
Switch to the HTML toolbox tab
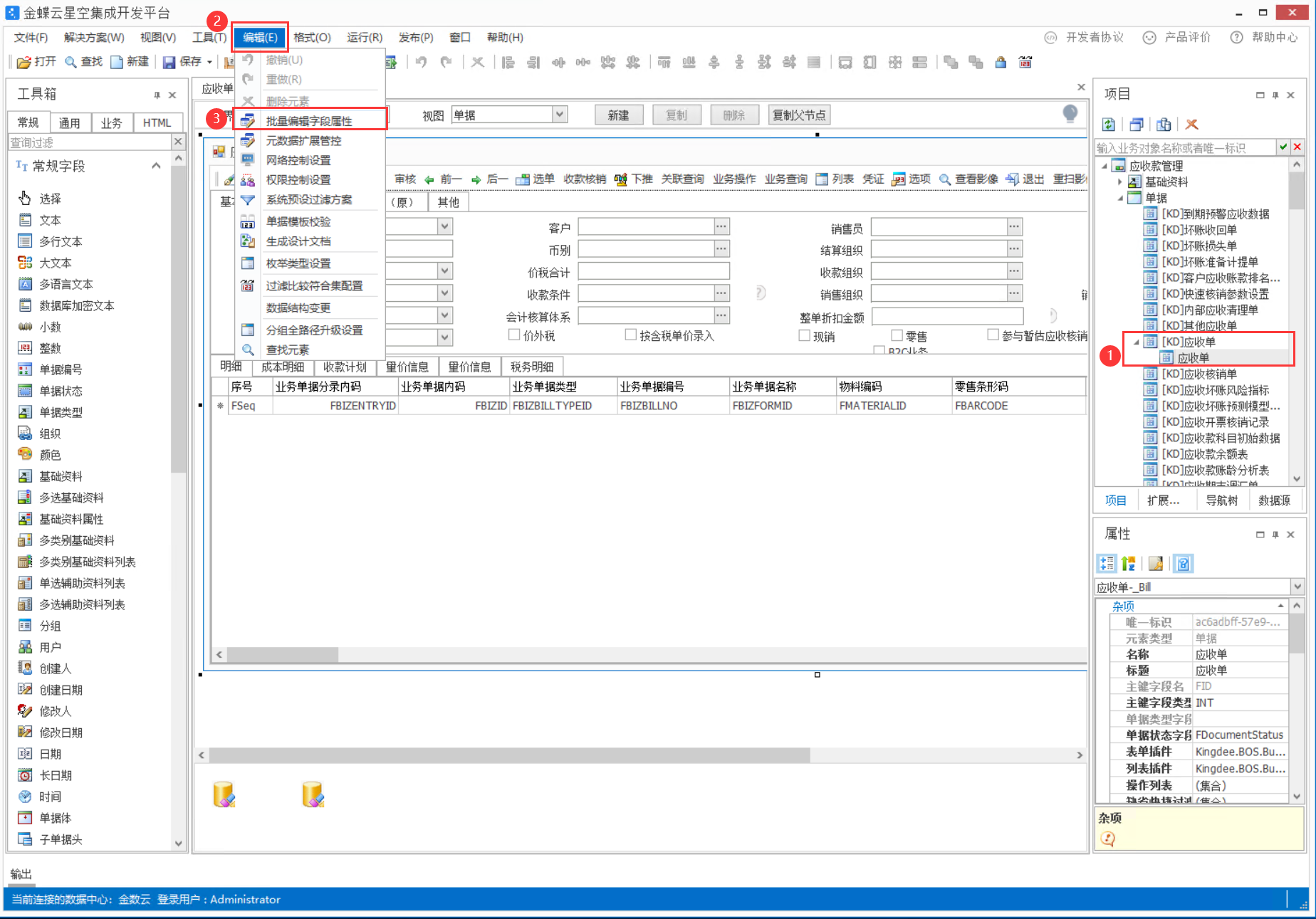[157, 122]
